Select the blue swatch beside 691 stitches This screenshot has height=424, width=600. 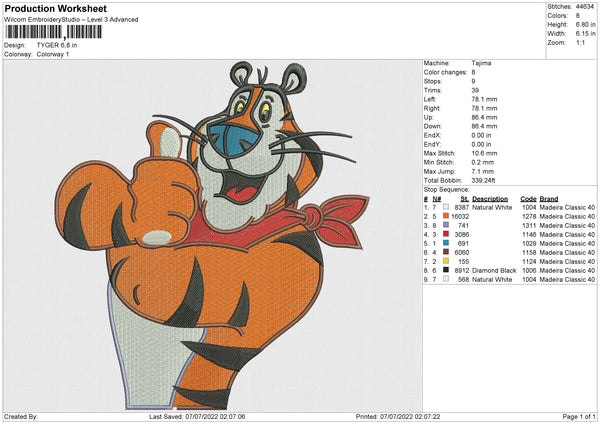tap(446, 243)
